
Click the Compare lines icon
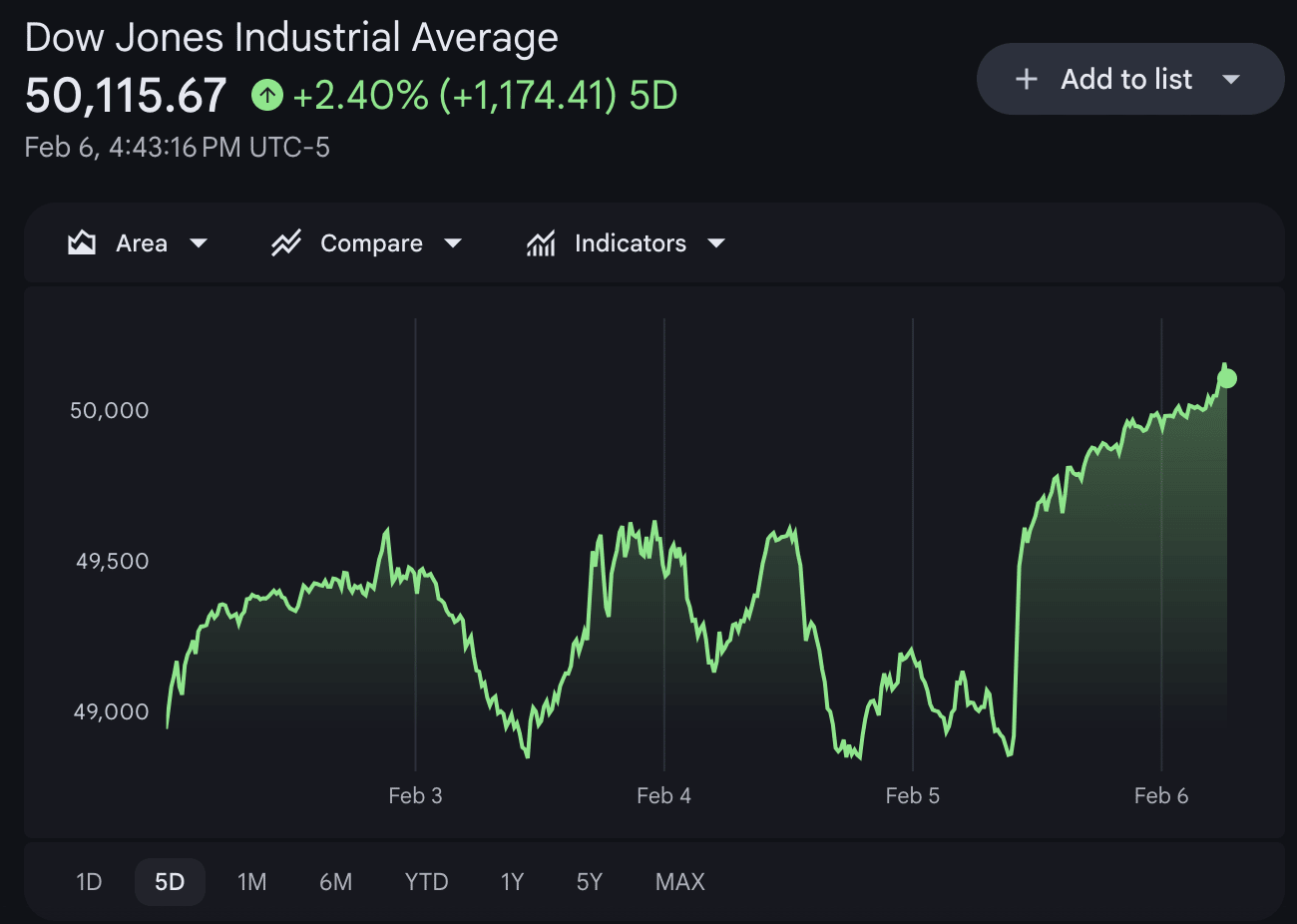(286, 243)
